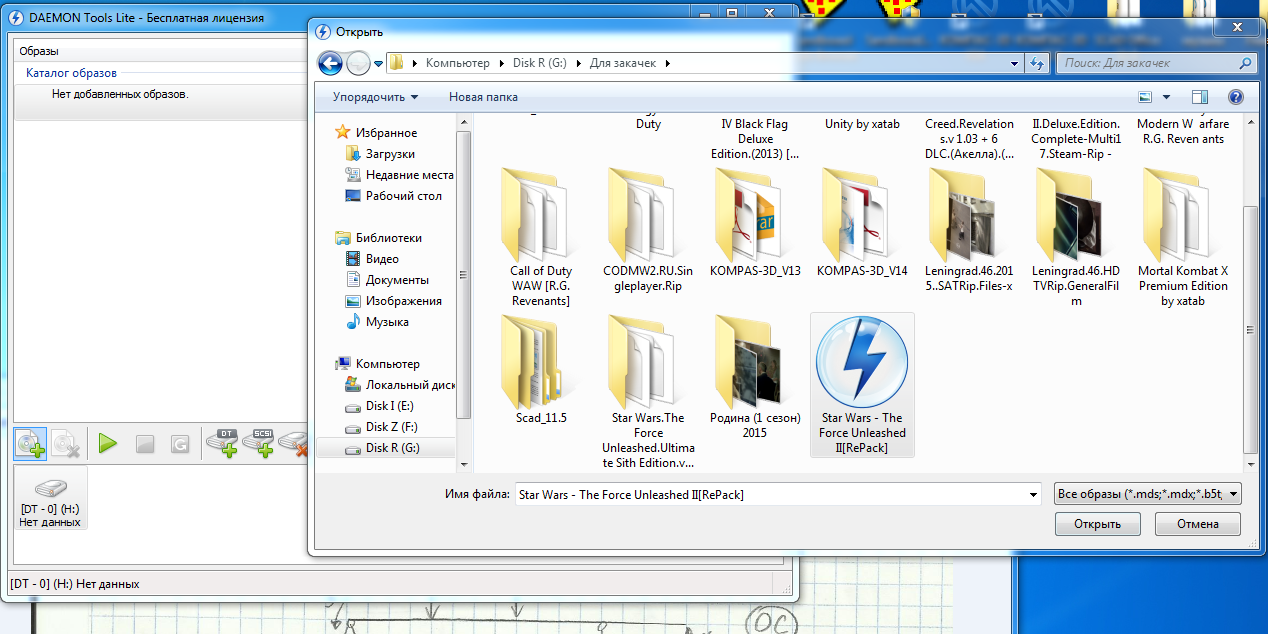
Task: Click 'Компьютер' in the address breadcrumb
Action: [x=458, y=63]
